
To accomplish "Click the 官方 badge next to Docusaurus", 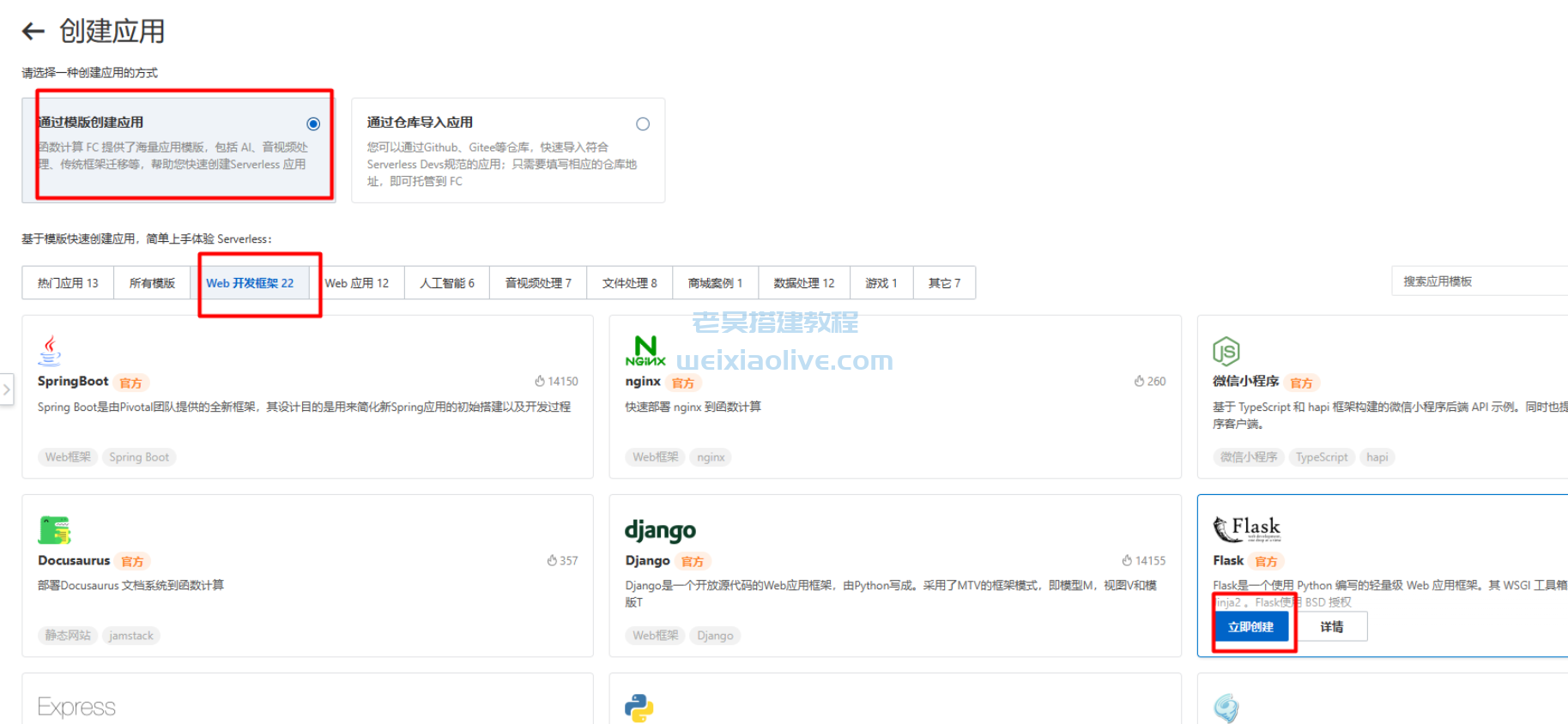I will click(x=132, y=562).
